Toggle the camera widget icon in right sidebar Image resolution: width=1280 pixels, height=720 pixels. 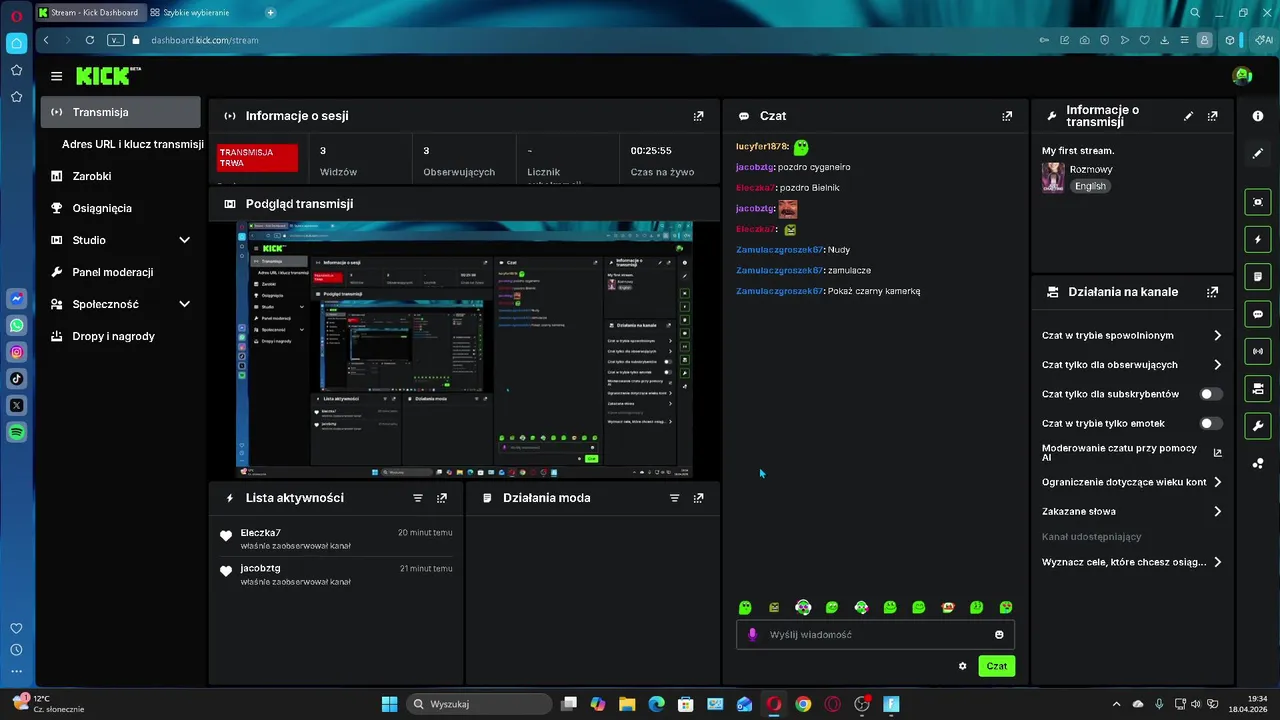pos(1258,389)
